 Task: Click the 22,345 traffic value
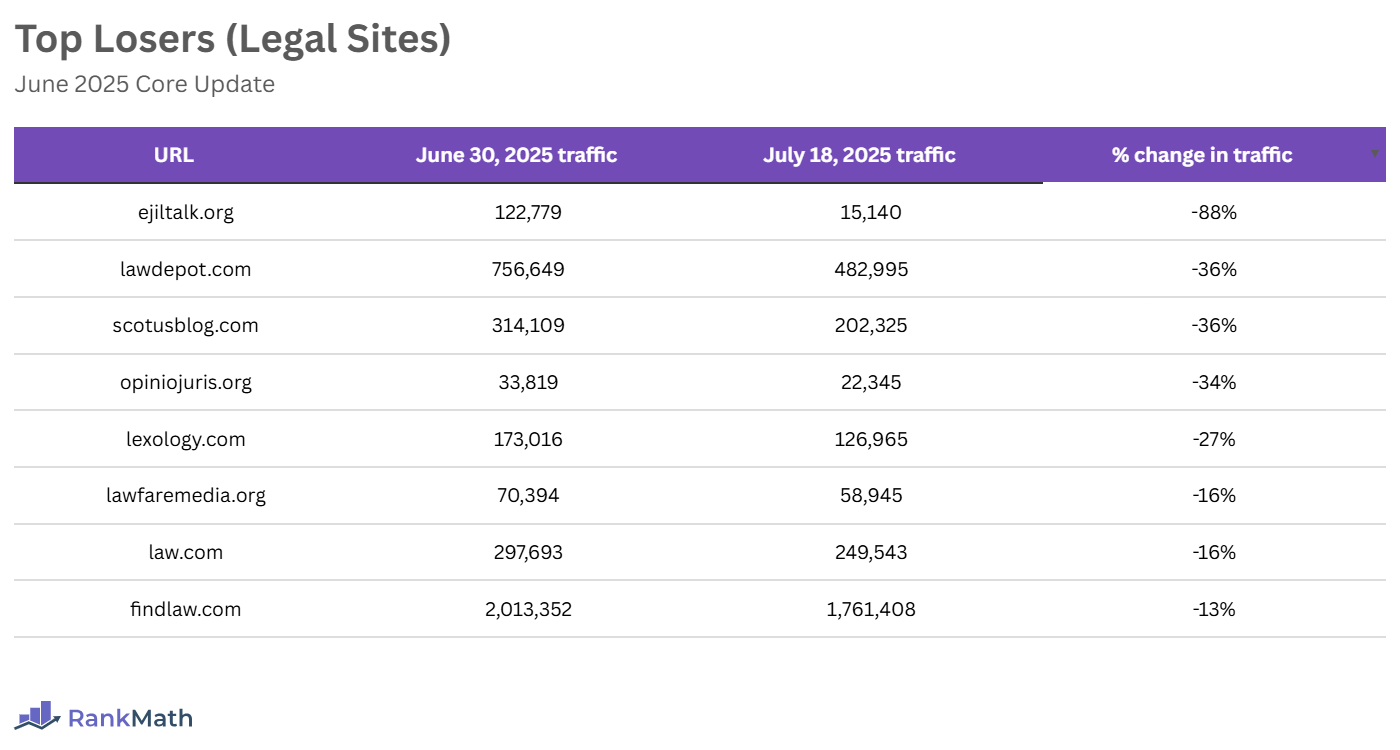click(x=871, y=382)
